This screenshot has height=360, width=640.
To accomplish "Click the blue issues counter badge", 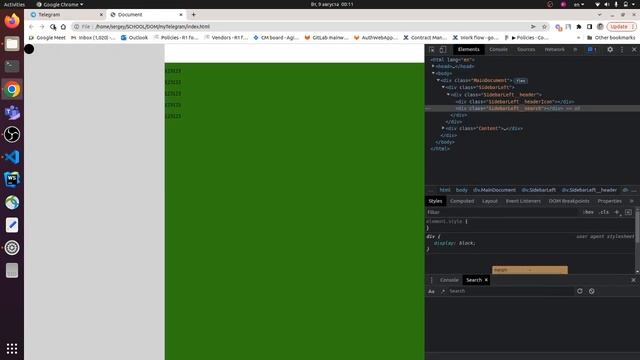I will (592, 50).
